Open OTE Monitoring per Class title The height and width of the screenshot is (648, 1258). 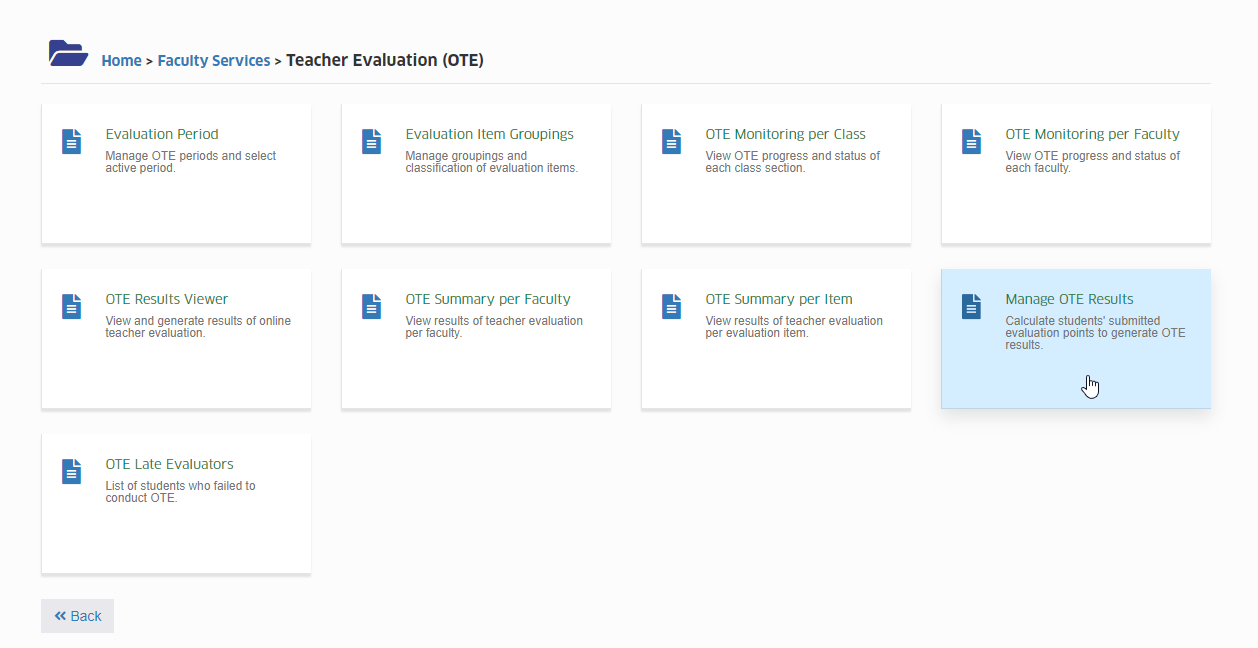(x=786, y=134)
